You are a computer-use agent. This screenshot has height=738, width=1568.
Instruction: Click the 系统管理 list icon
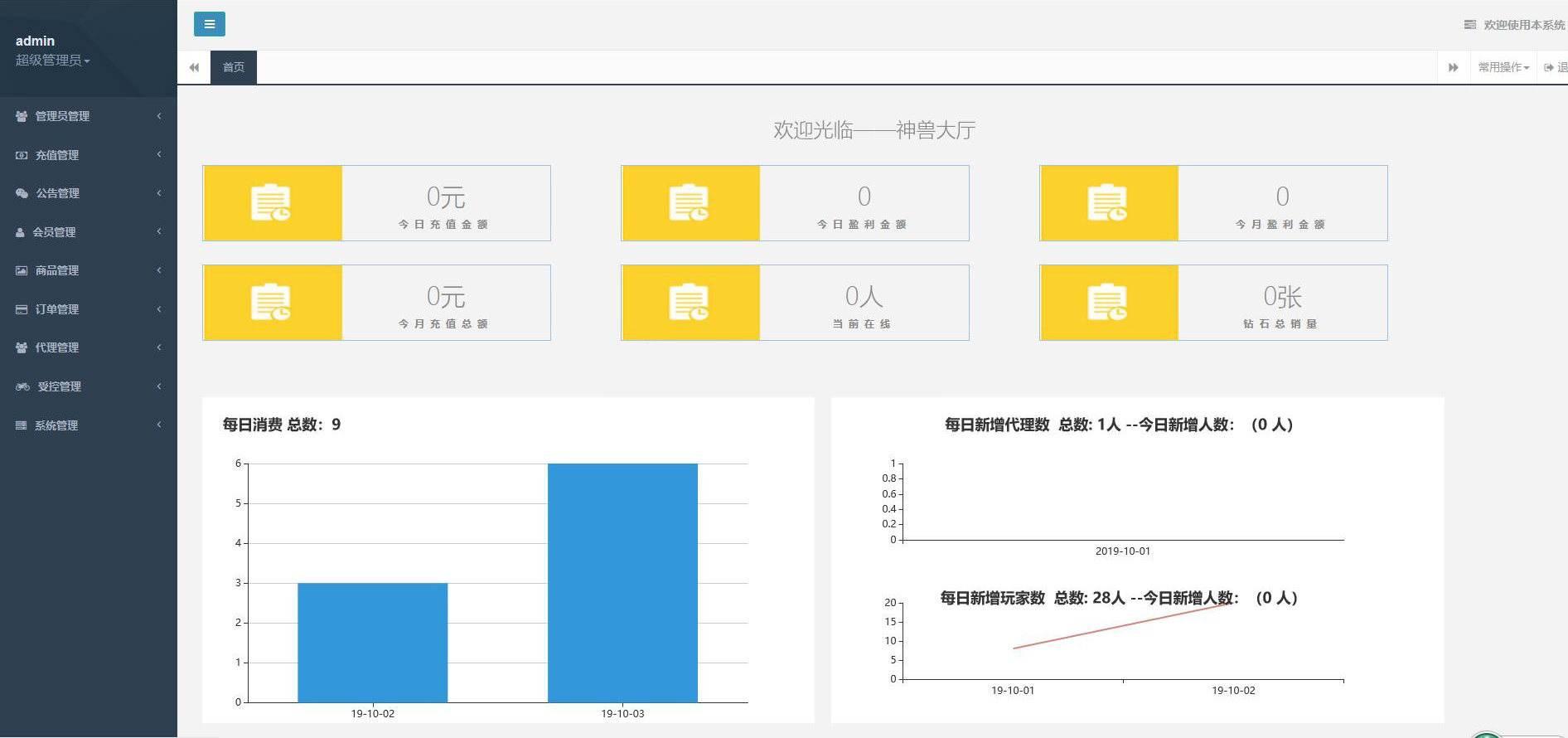click(x=22, y=425)
